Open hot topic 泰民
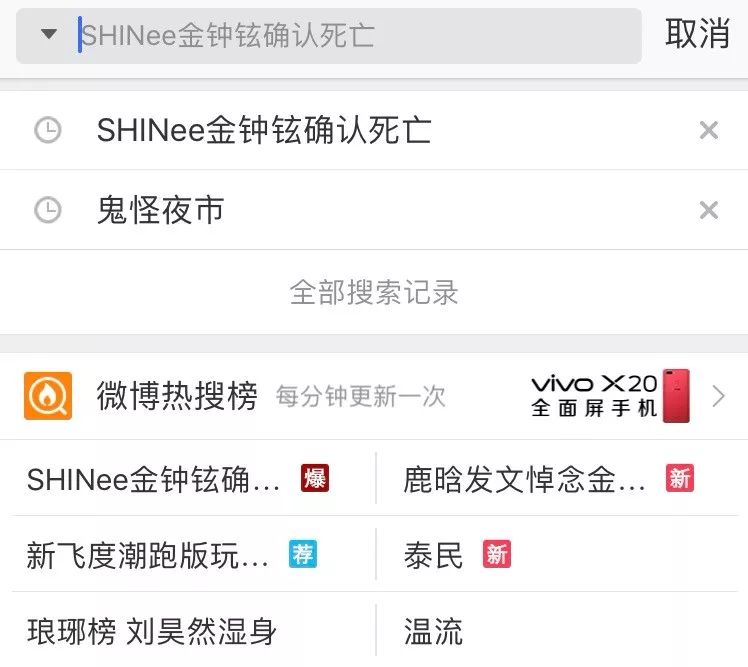 (433, 555)
